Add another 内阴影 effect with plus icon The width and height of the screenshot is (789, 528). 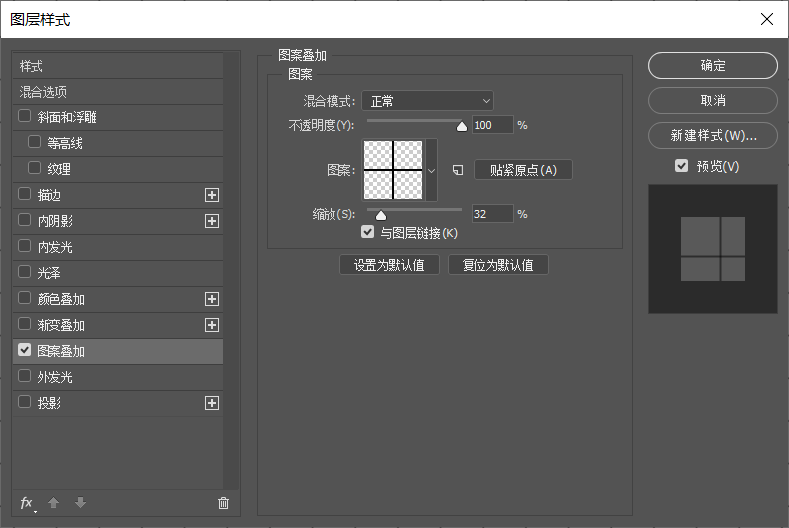pos(212,221)
